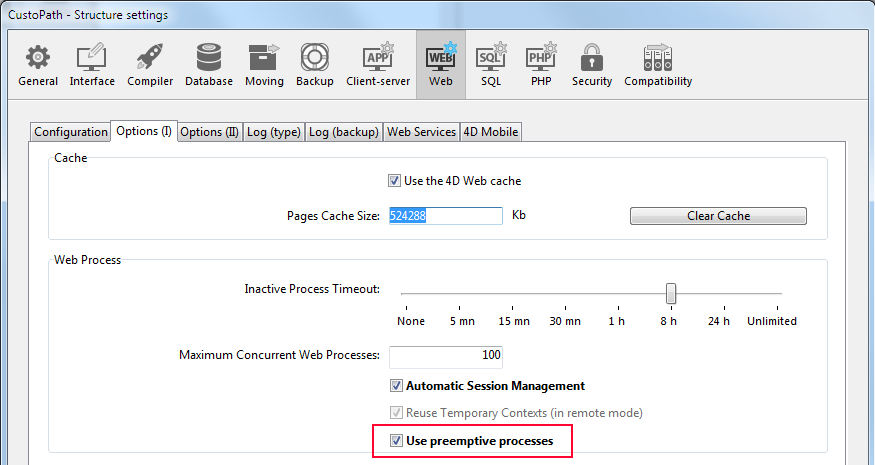Click the 24 h timeout label
Image resolution: width=875 pixels, height=465 pixels.
coord(718,321)
